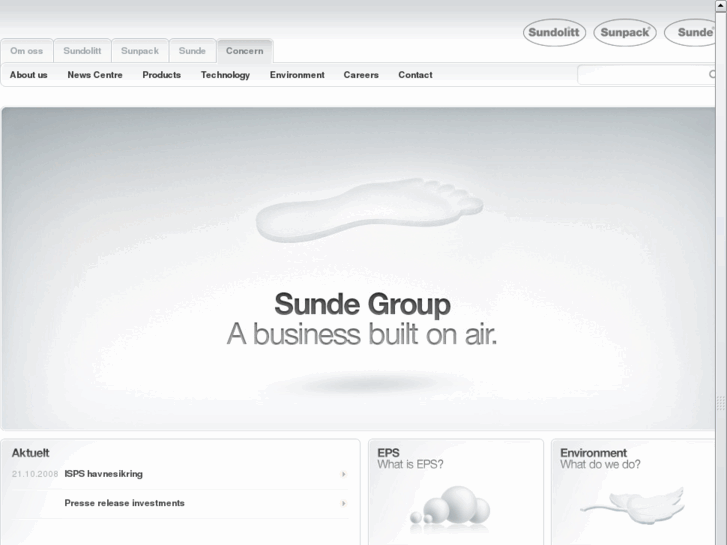Open the Presse release investments news item
The height and width of the screenshot is (545, 727).
124,503
